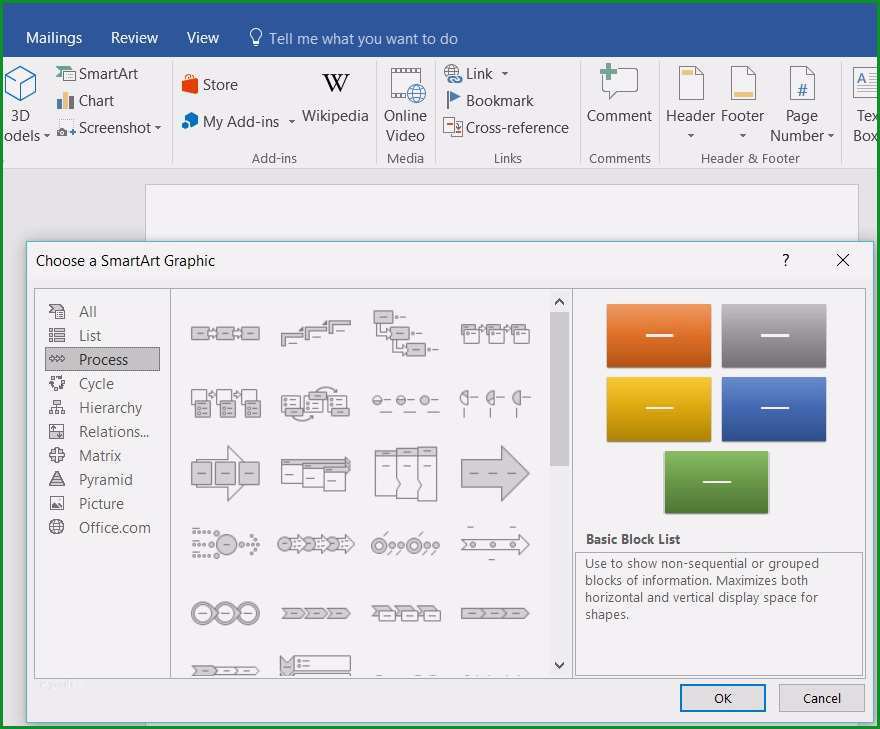Screen dimensions: 880x729
Task: Select the Cycle SmartArt category
Action: (102, 384)
